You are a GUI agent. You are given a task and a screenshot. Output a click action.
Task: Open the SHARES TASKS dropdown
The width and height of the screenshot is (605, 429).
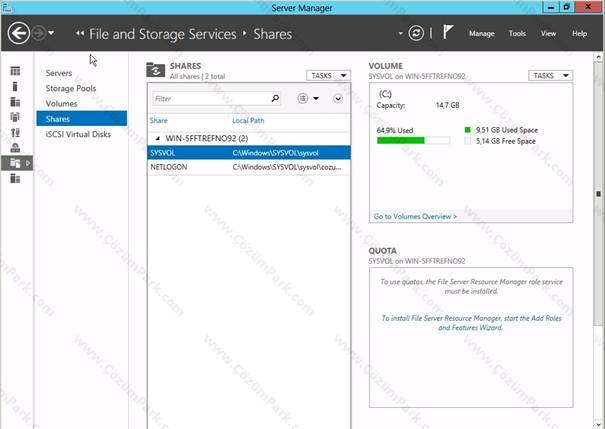(x=328, y=76)
